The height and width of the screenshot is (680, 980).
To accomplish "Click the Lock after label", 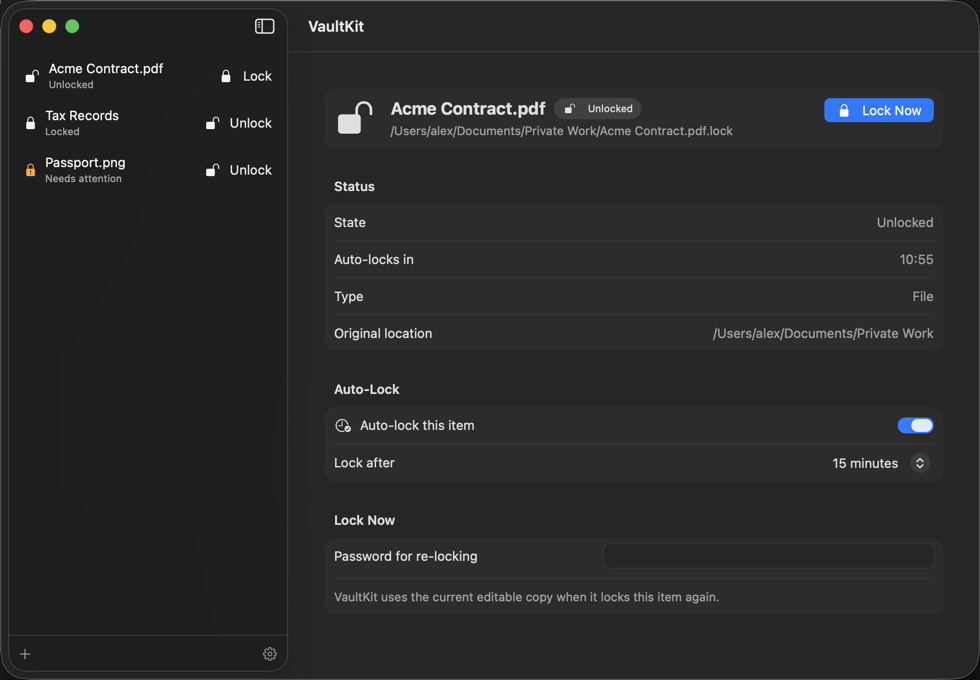I will click(364, 463).
